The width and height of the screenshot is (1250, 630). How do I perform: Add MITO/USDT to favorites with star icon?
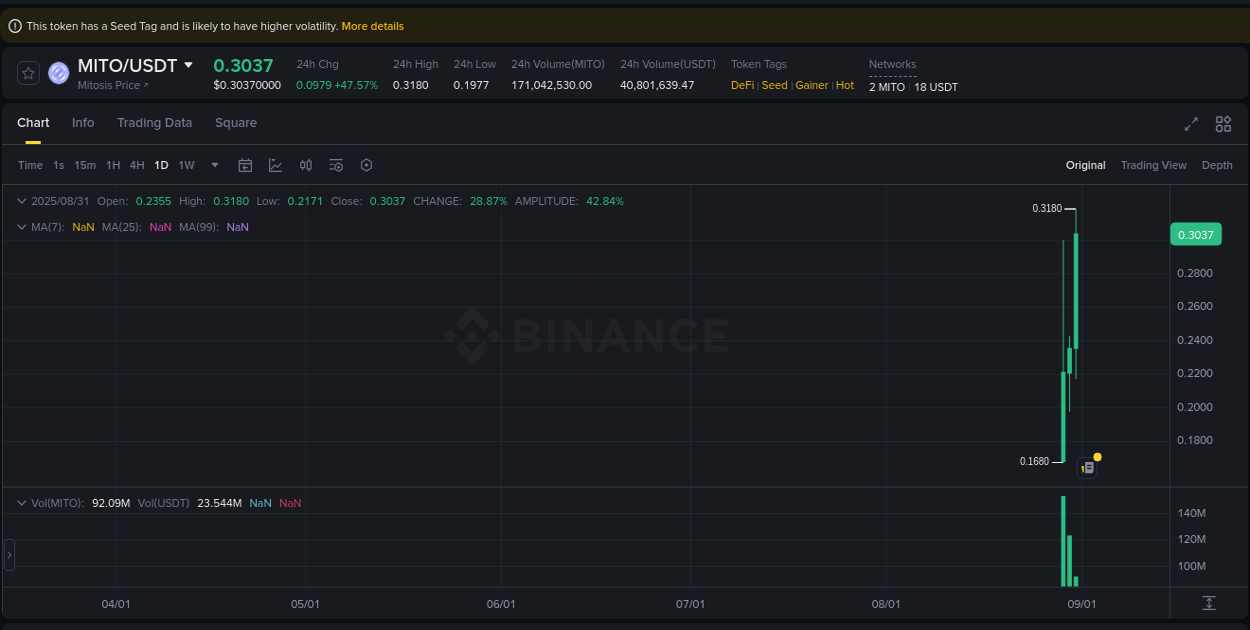pyautogui.click(x=27, y=72)
